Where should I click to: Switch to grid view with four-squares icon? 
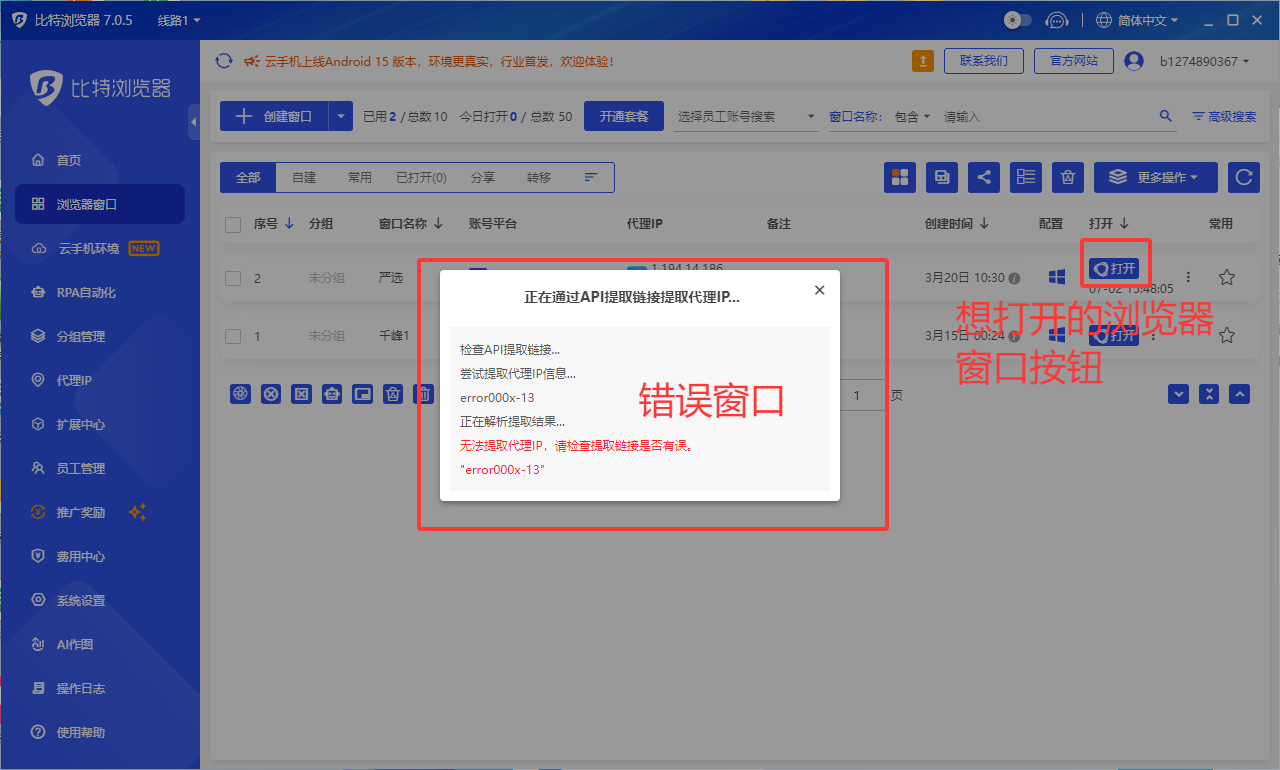[x=900, y=177]
